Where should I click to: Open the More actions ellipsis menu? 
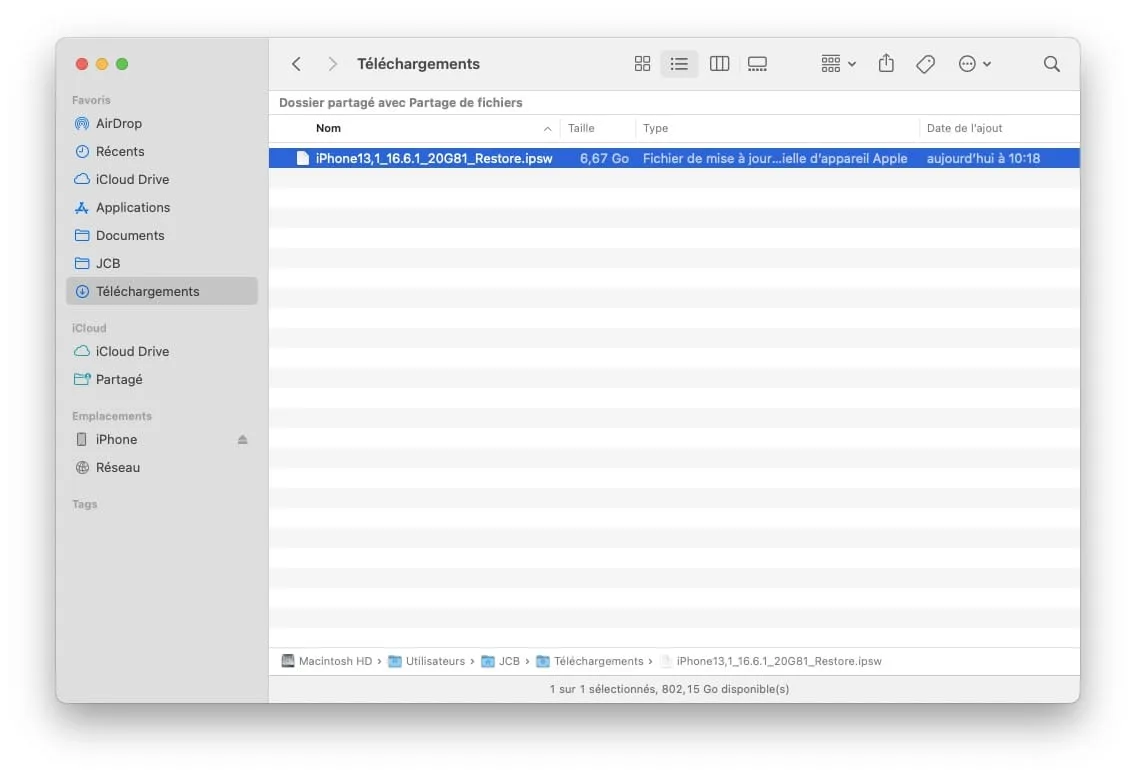coord(974,64)
